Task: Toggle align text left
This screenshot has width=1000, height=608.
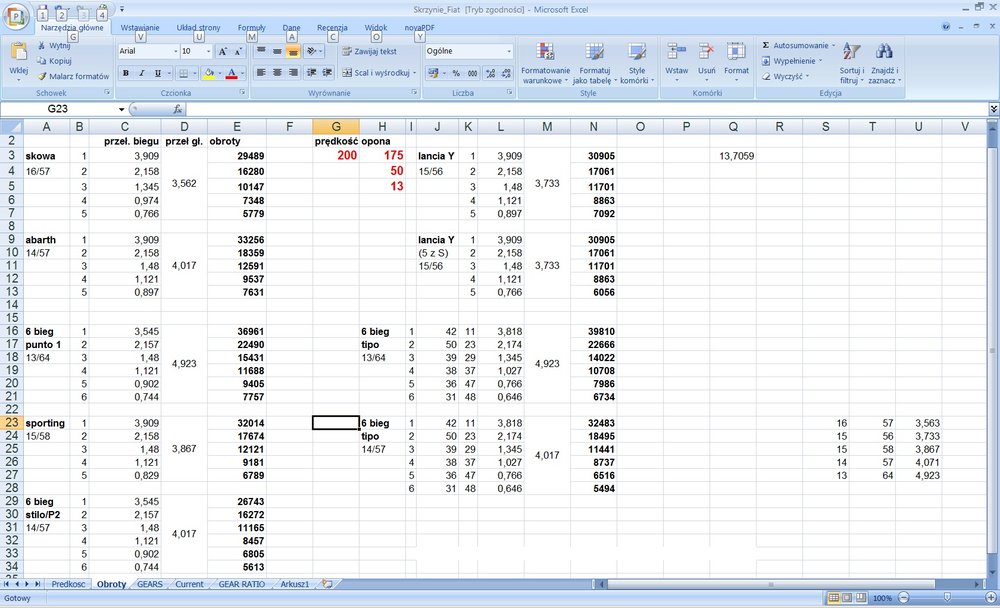Action: (261, 73)
